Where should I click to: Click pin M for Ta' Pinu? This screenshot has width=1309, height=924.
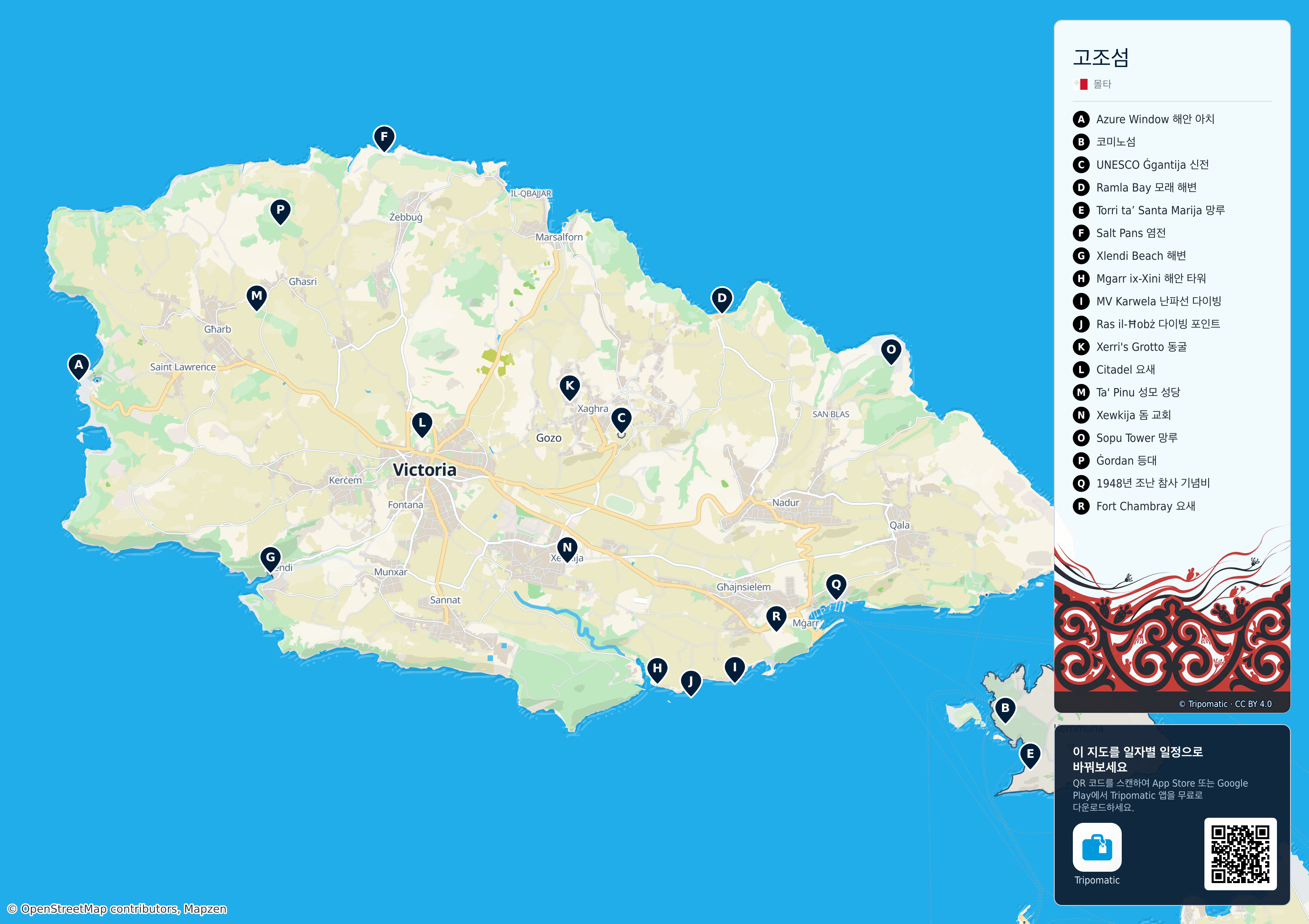(256, 297)
